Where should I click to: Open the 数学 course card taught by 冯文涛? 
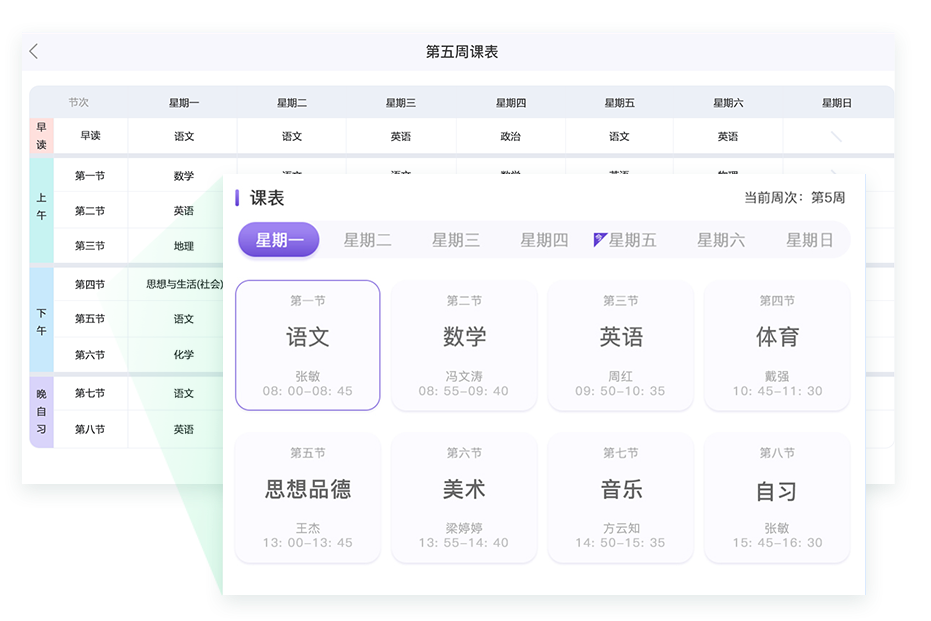[x=464, y=345]
